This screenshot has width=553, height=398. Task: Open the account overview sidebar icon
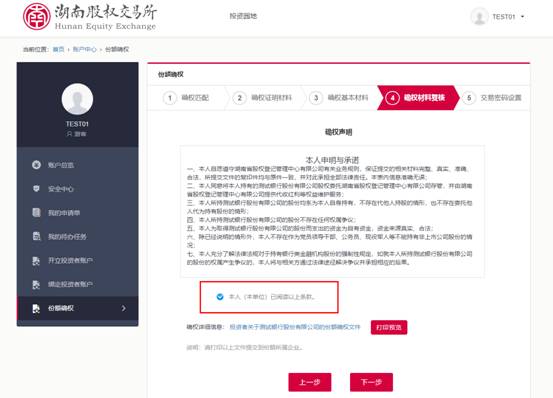(36, 165)
